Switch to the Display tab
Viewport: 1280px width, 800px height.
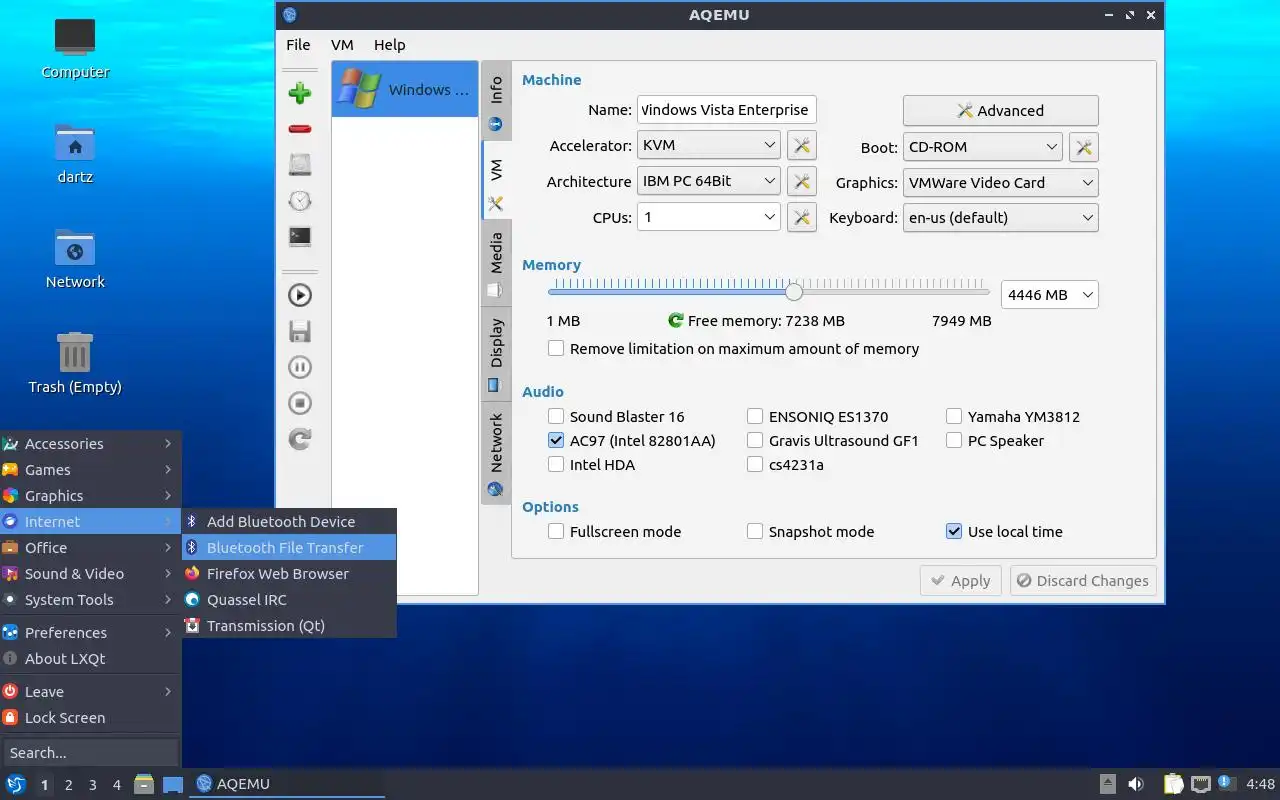496,353
